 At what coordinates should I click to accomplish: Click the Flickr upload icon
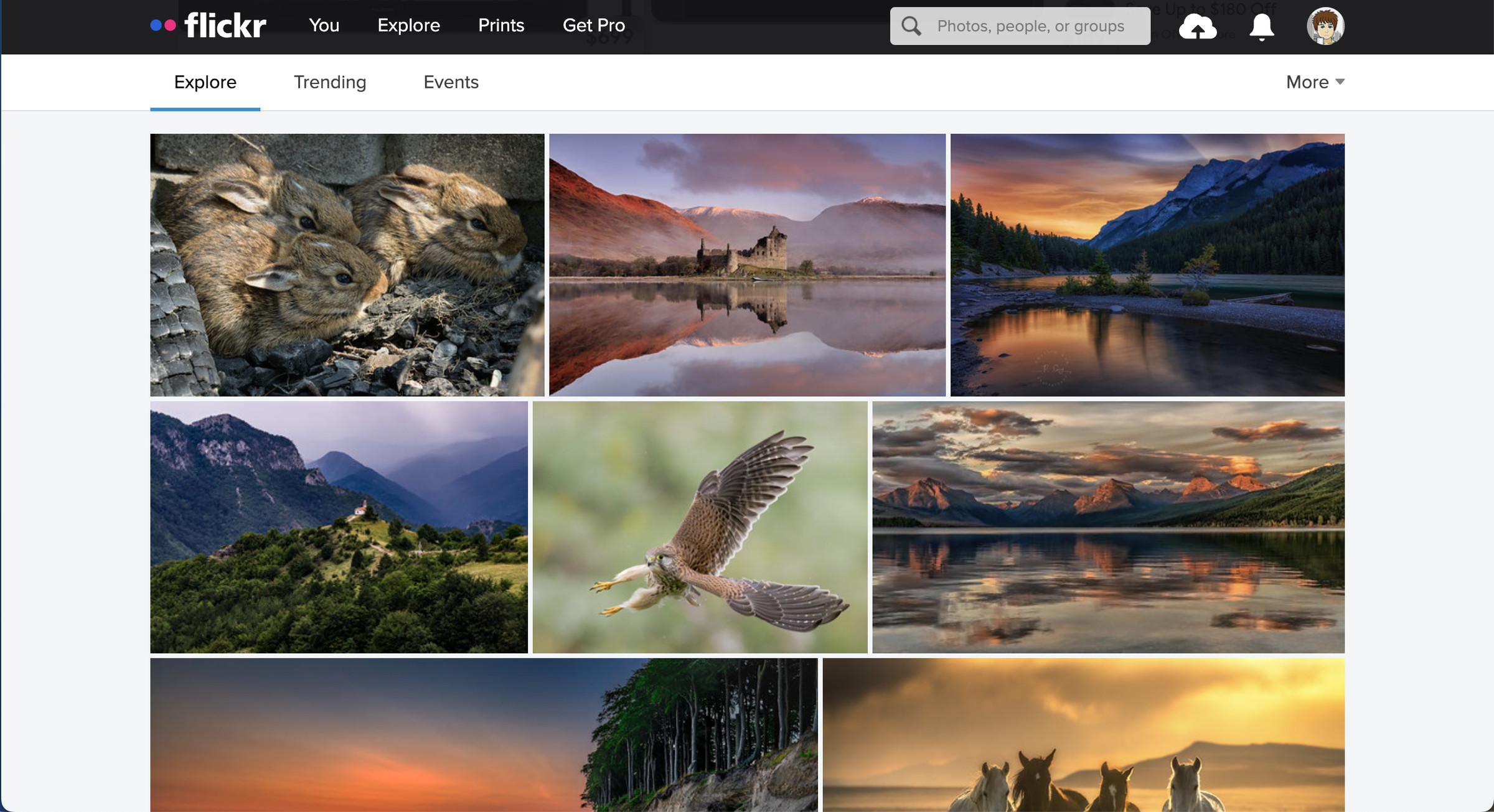coord(1199,26)
